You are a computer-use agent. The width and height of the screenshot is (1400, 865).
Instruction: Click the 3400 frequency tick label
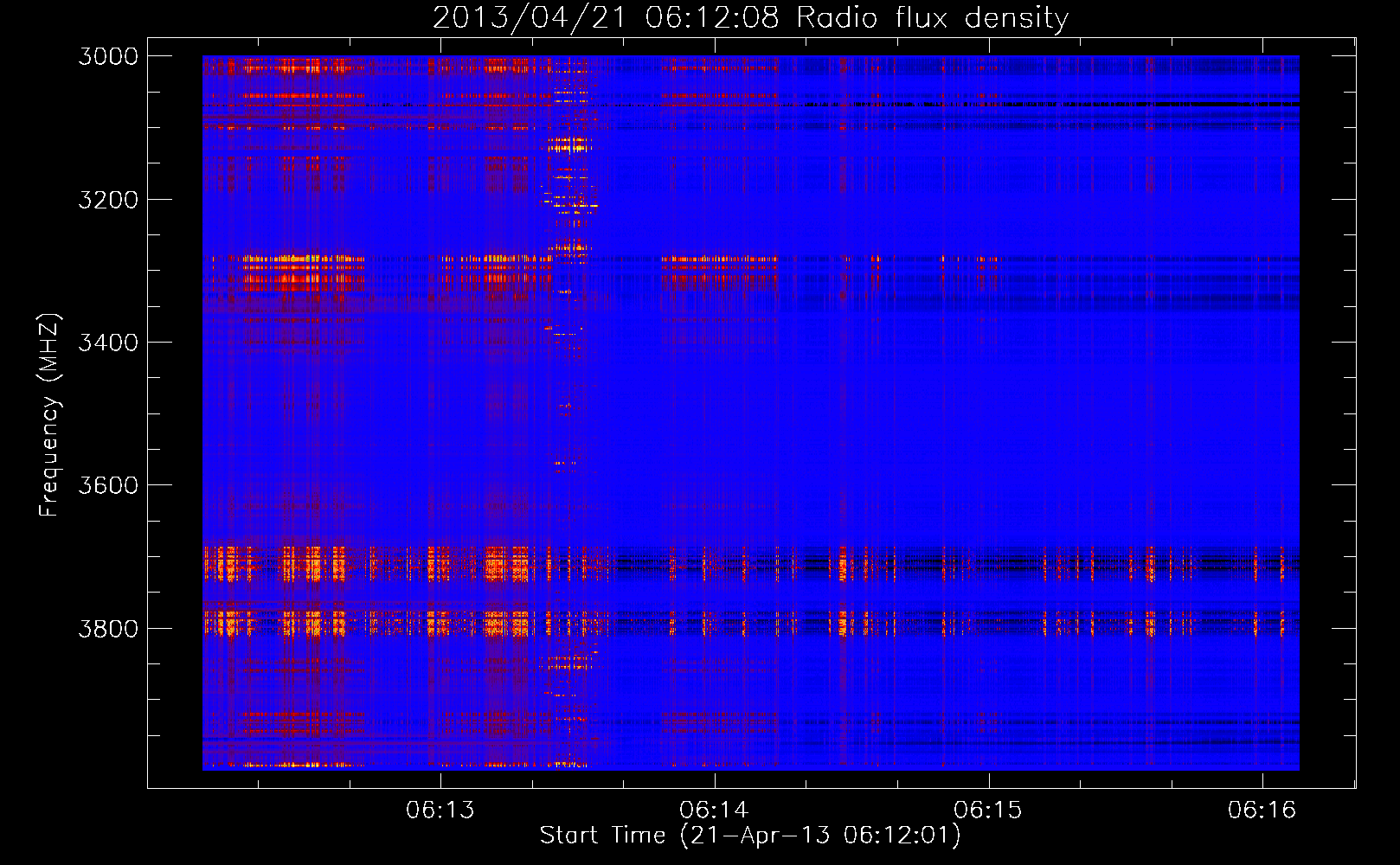click(108, 343)
